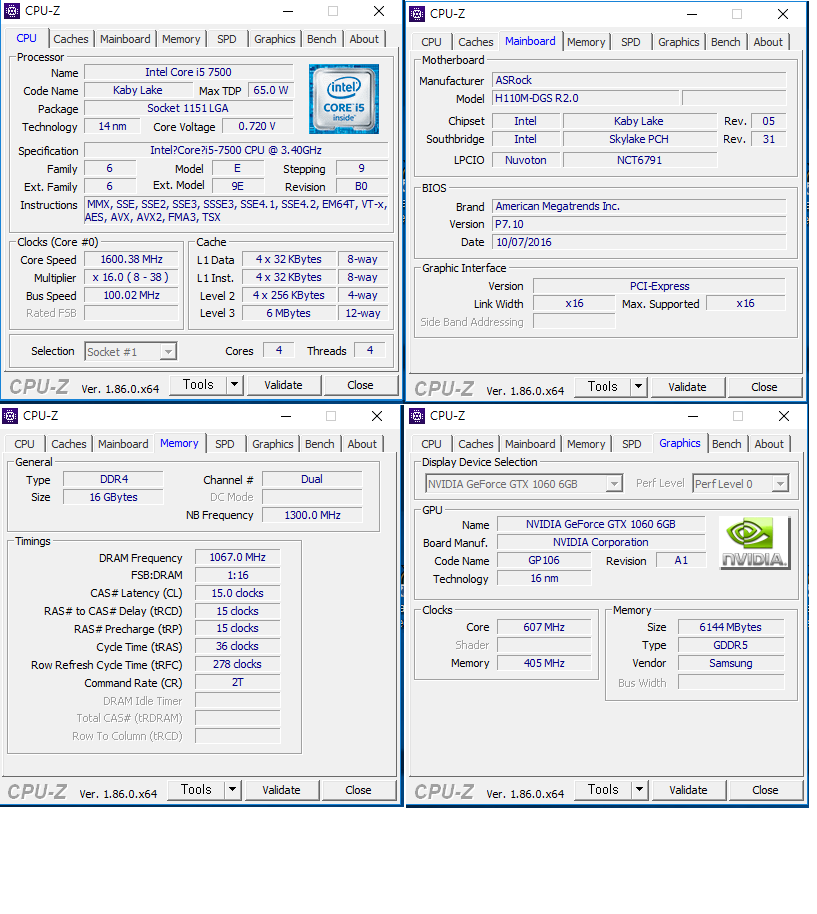Screen dimensions: 817x914
Task: Open the Tools dropdown arrow in the Memory Timings window
Action: 233,790
